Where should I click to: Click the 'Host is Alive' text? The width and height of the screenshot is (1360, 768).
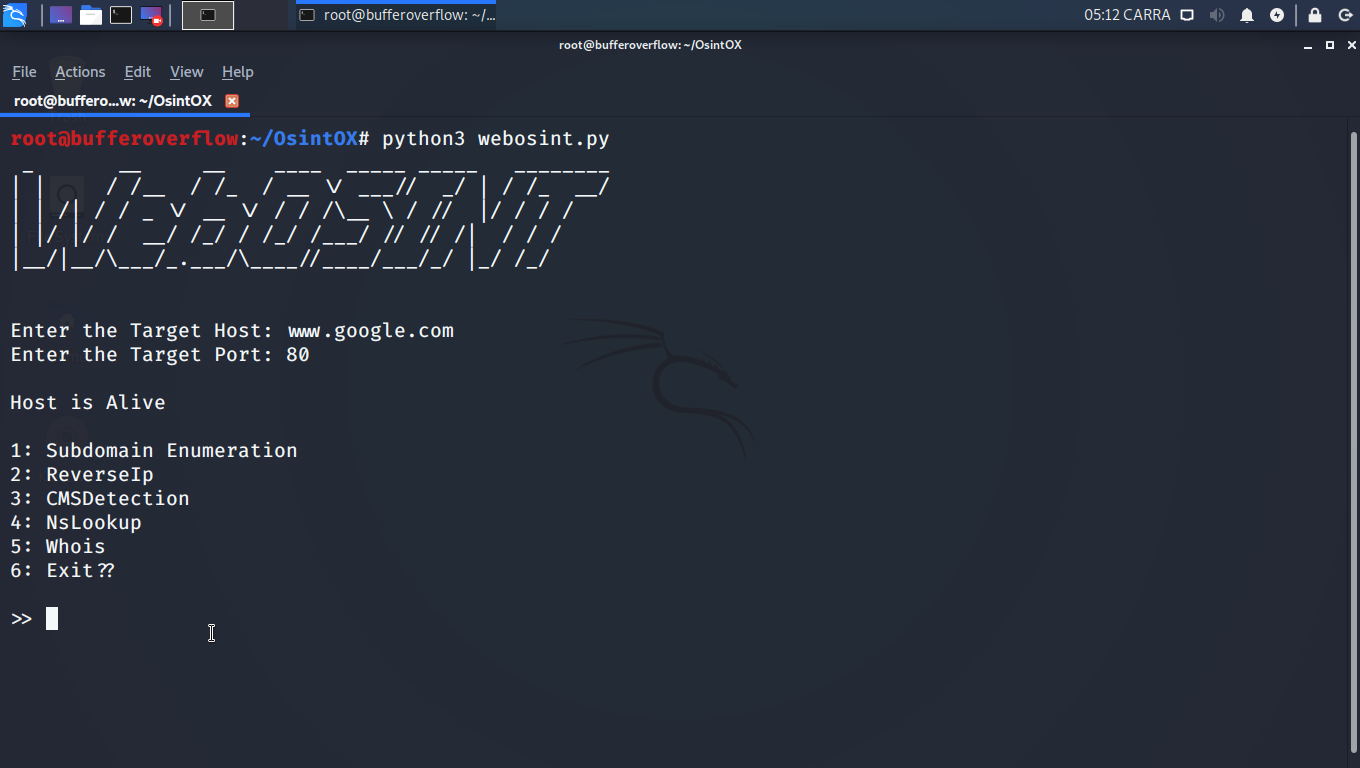88,403
